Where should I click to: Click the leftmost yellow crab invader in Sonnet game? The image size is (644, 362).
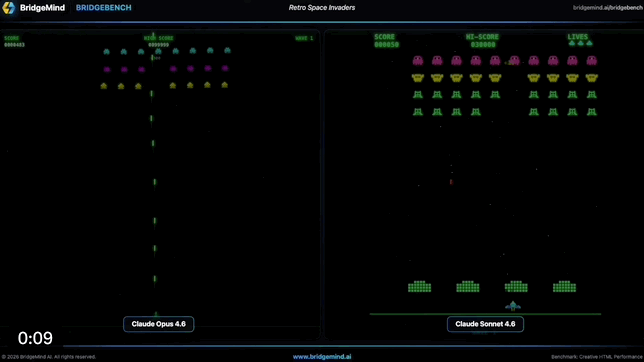coord(418,78)
